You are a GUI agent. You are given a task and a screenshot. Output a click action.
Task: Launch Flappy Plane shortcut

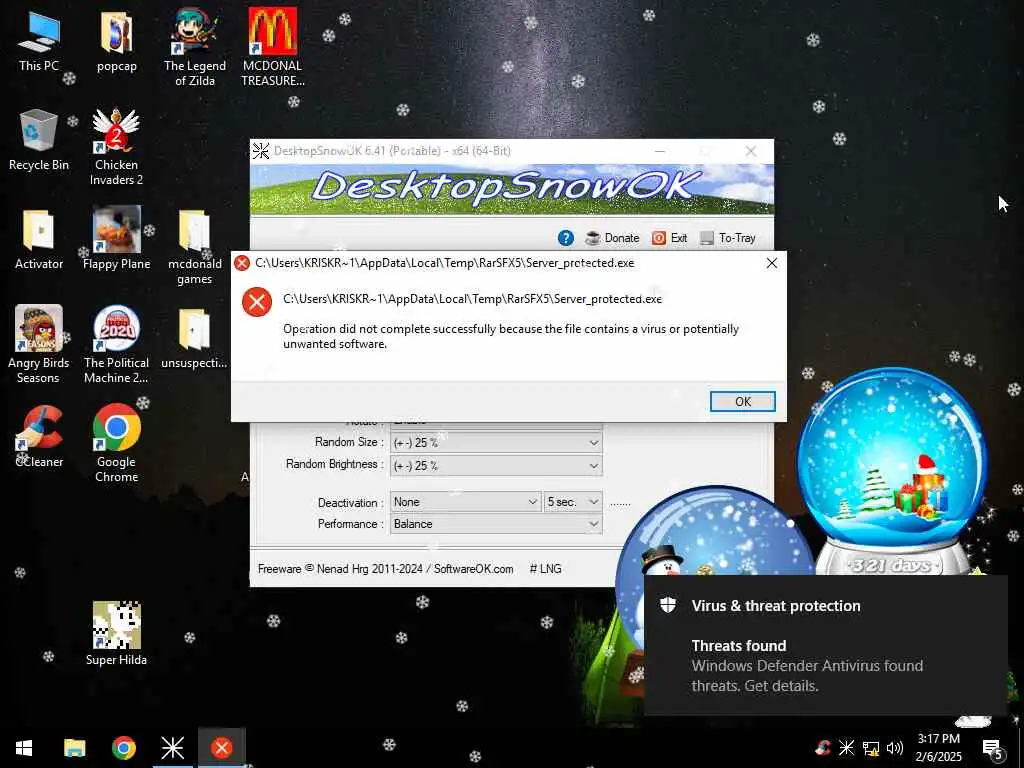116,238
